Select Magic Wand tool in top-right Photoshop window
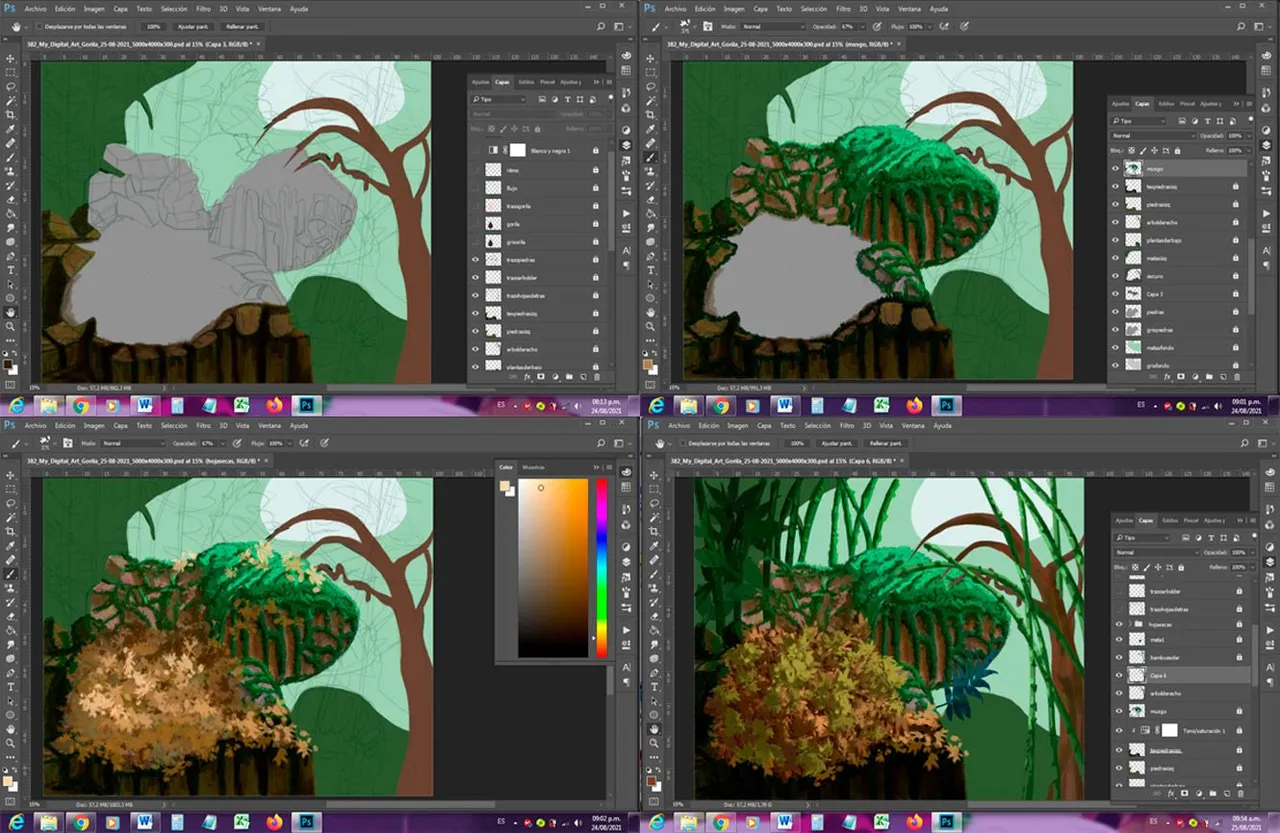Screen dimensions: 1280x833 pyautogui.click(x=652, y=101)
